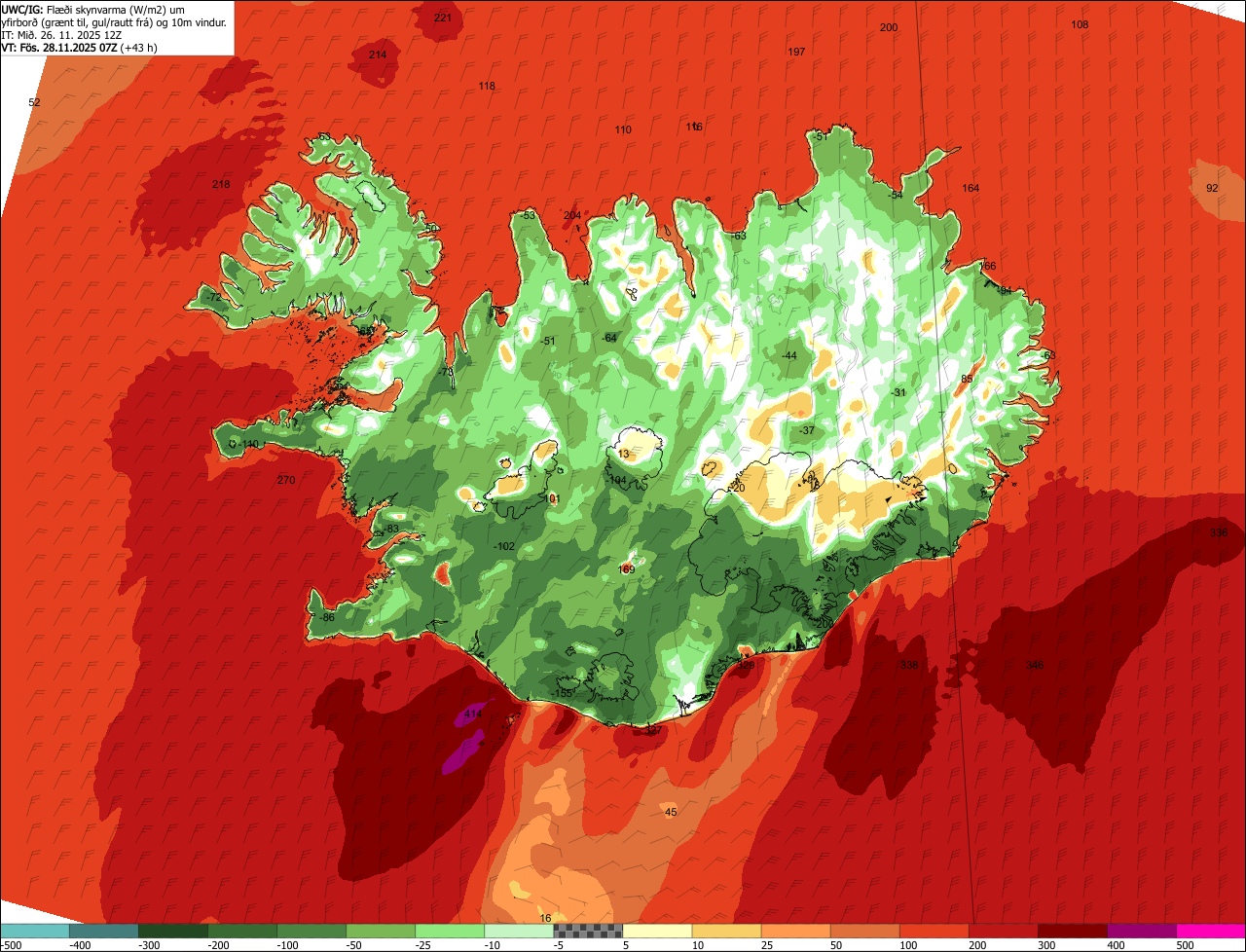Select the value -72 on the Westfjords' western tip

click(213, 297)
